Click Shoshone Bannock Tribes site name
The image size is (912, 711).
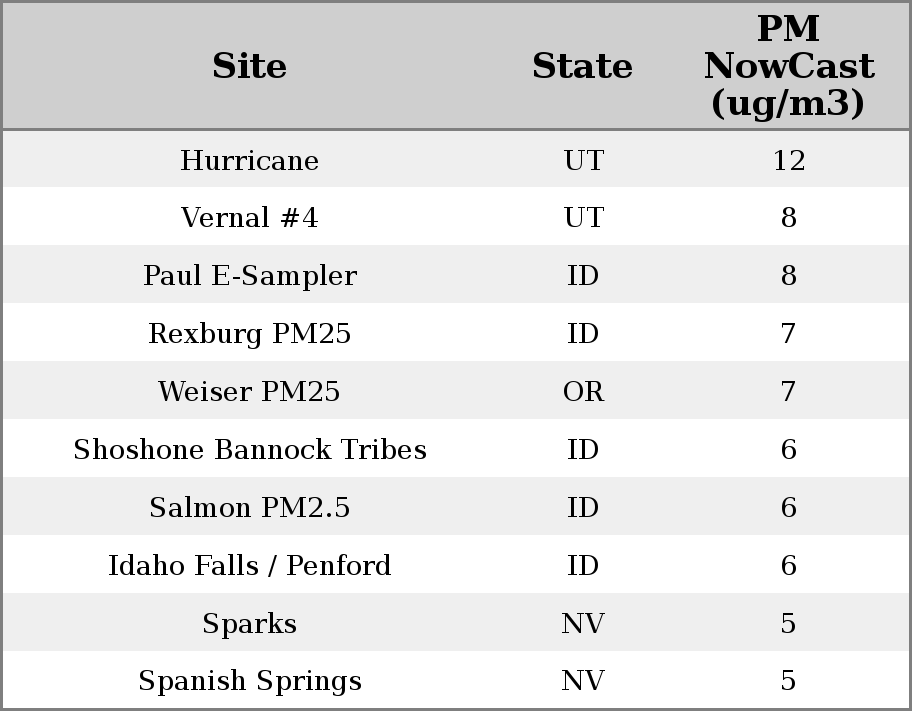click(x=249, y=450)
